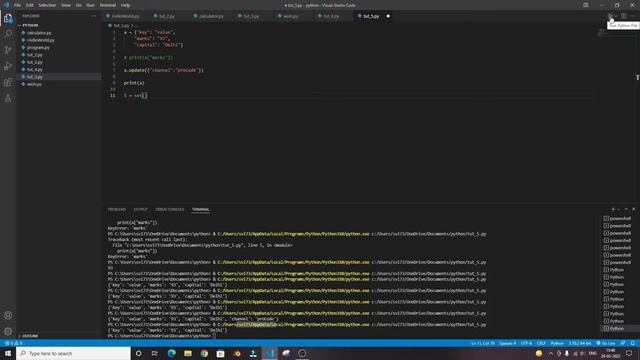
Task: Switch to the calculator.py editor tab
Action: 211,16
